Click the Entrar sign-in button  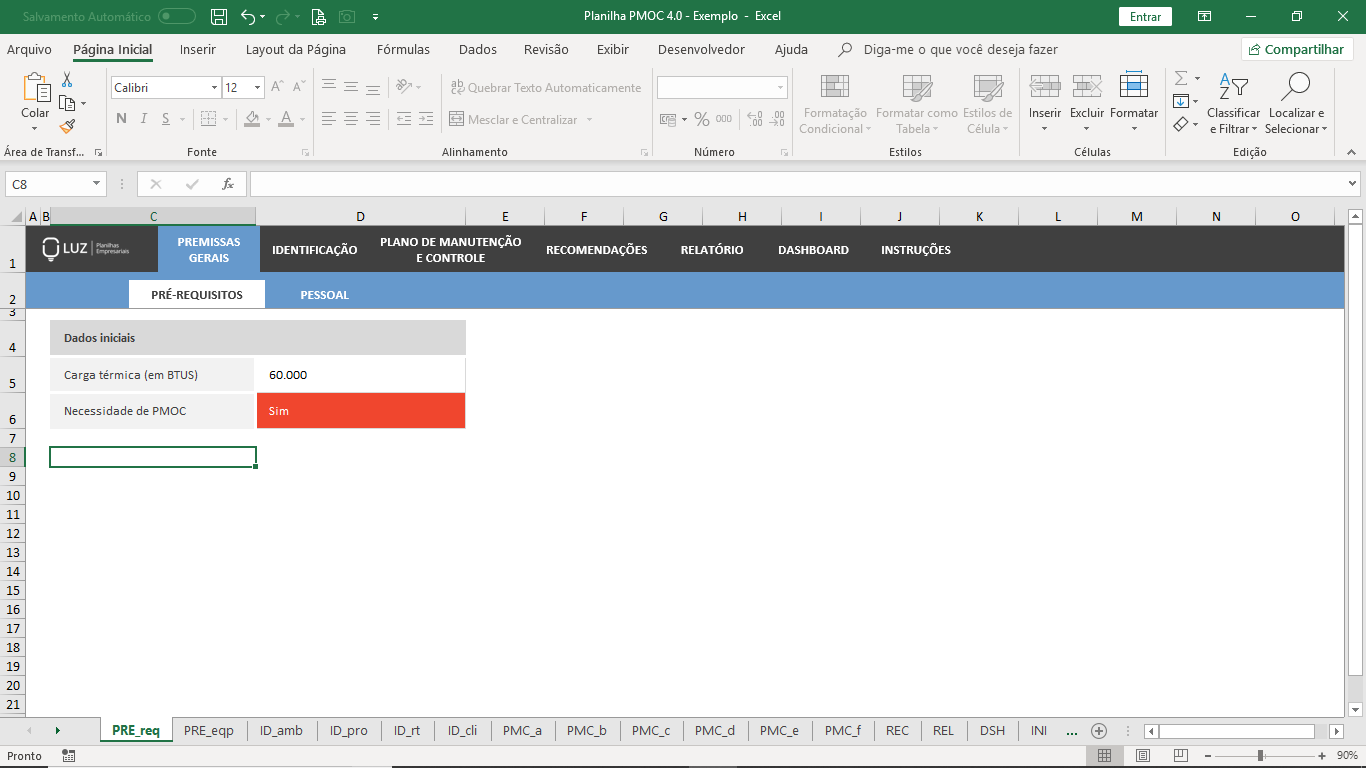1145,16
